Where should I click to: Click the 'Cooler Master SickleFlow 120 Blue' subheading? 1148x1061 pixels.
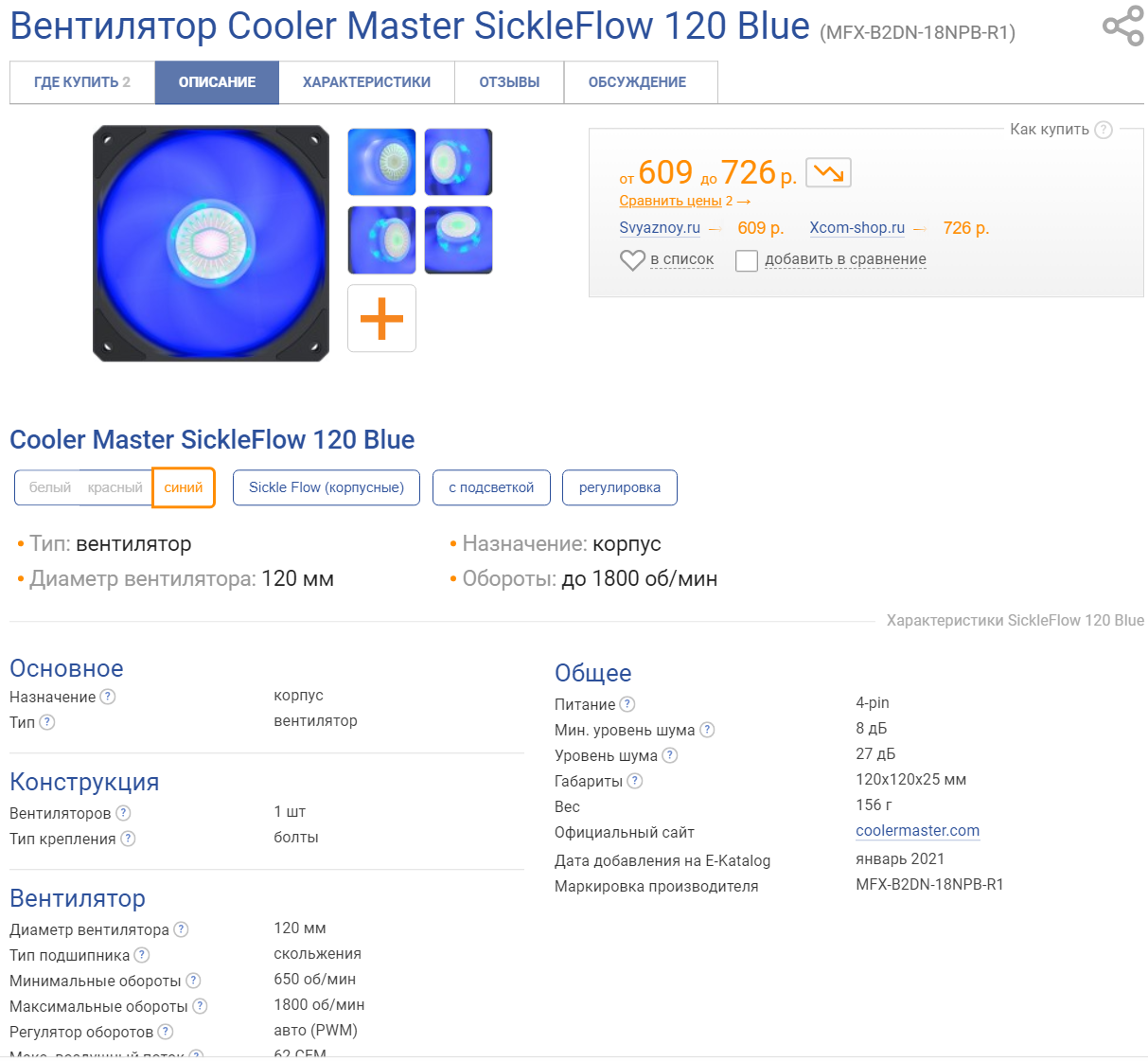point(212,439)
